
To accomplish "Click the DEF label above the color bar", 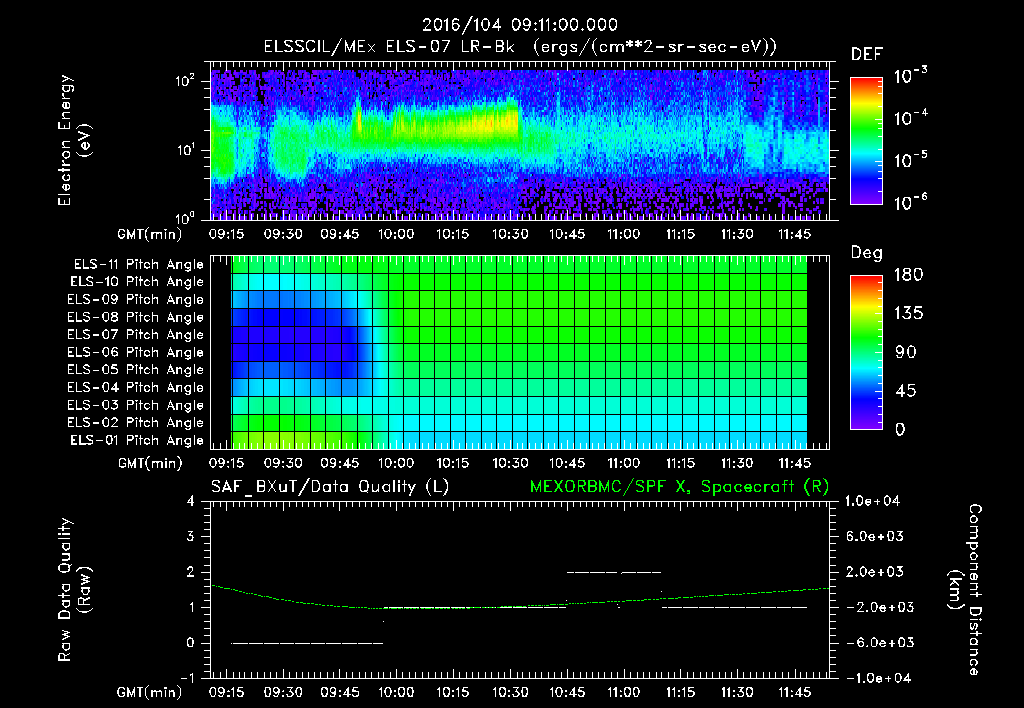I will (867, 54).
